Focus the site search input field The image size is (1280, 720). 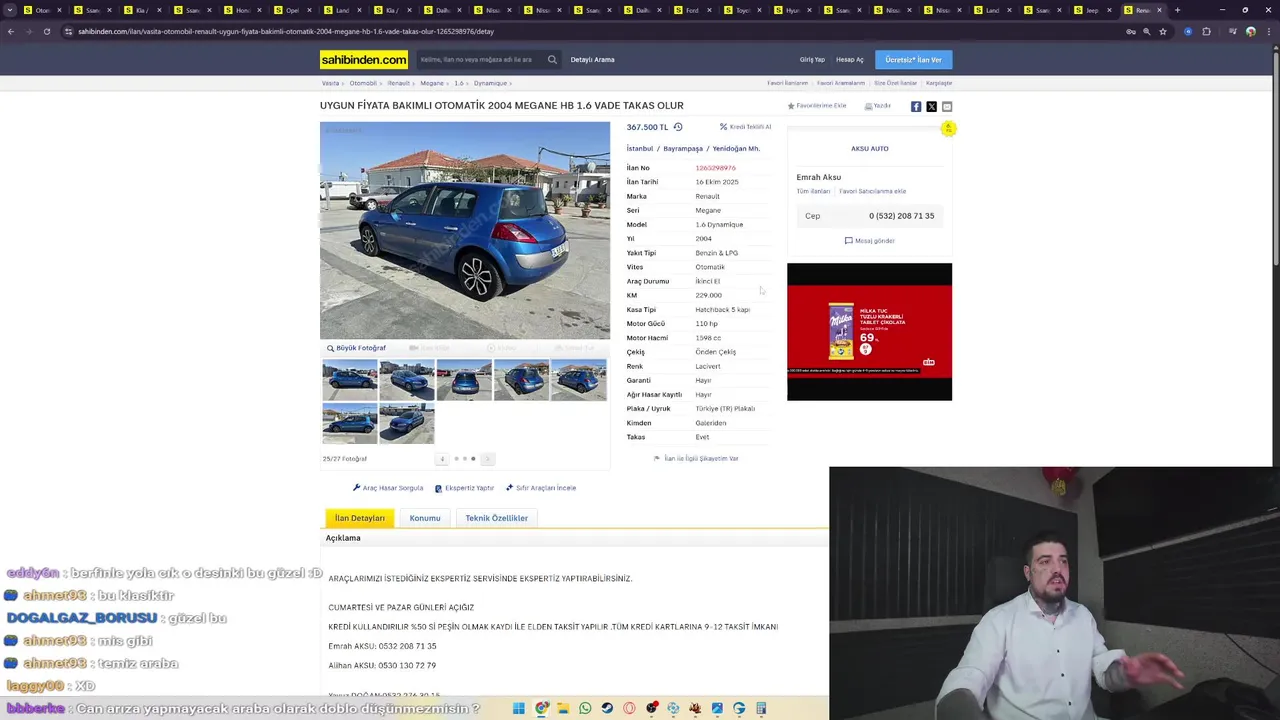click(482, 60)
